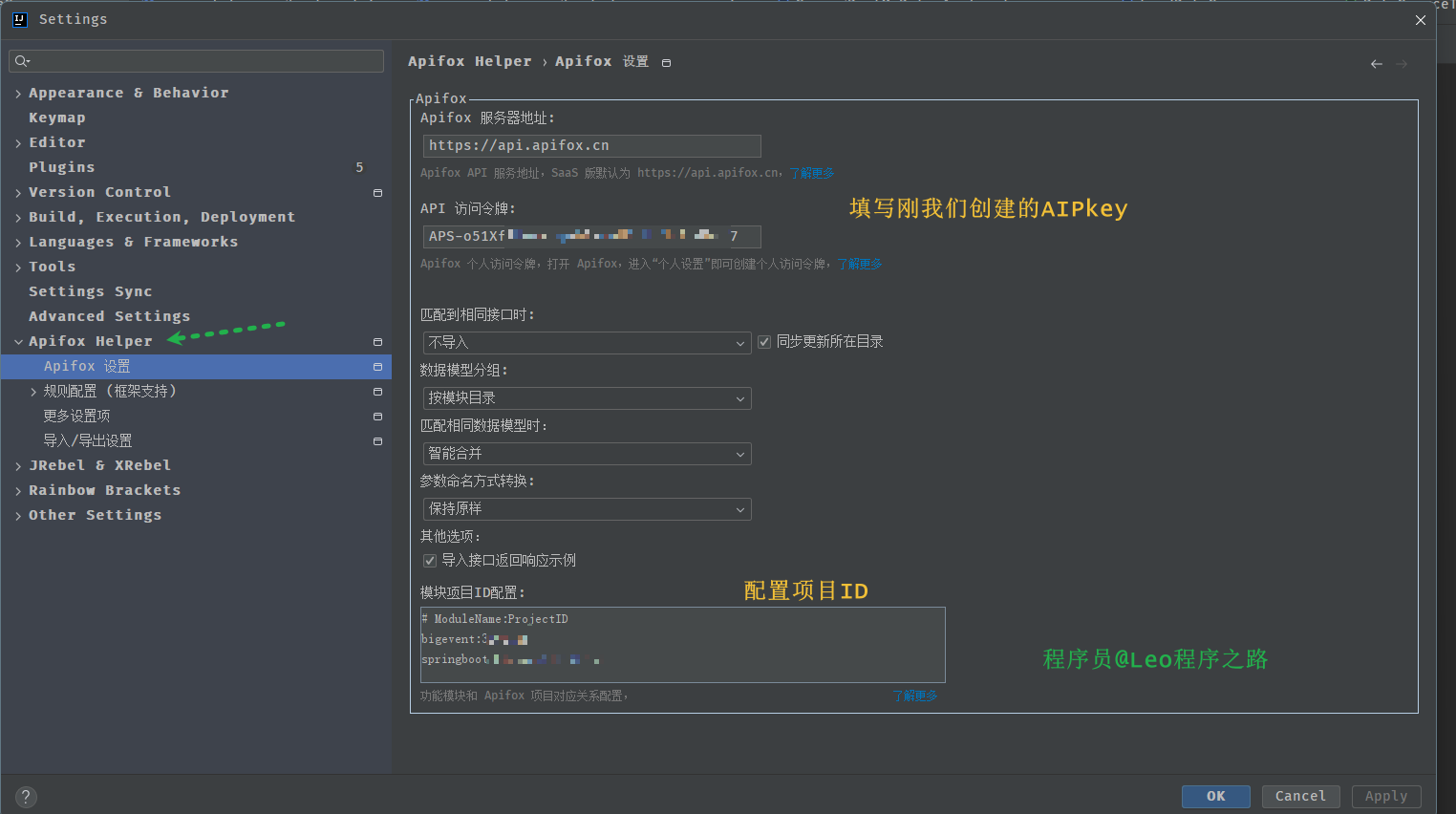The height and width of the screenshot is (814, 1456).
Task: Click the API 访问令牌 token field
Action: (591, 236)
